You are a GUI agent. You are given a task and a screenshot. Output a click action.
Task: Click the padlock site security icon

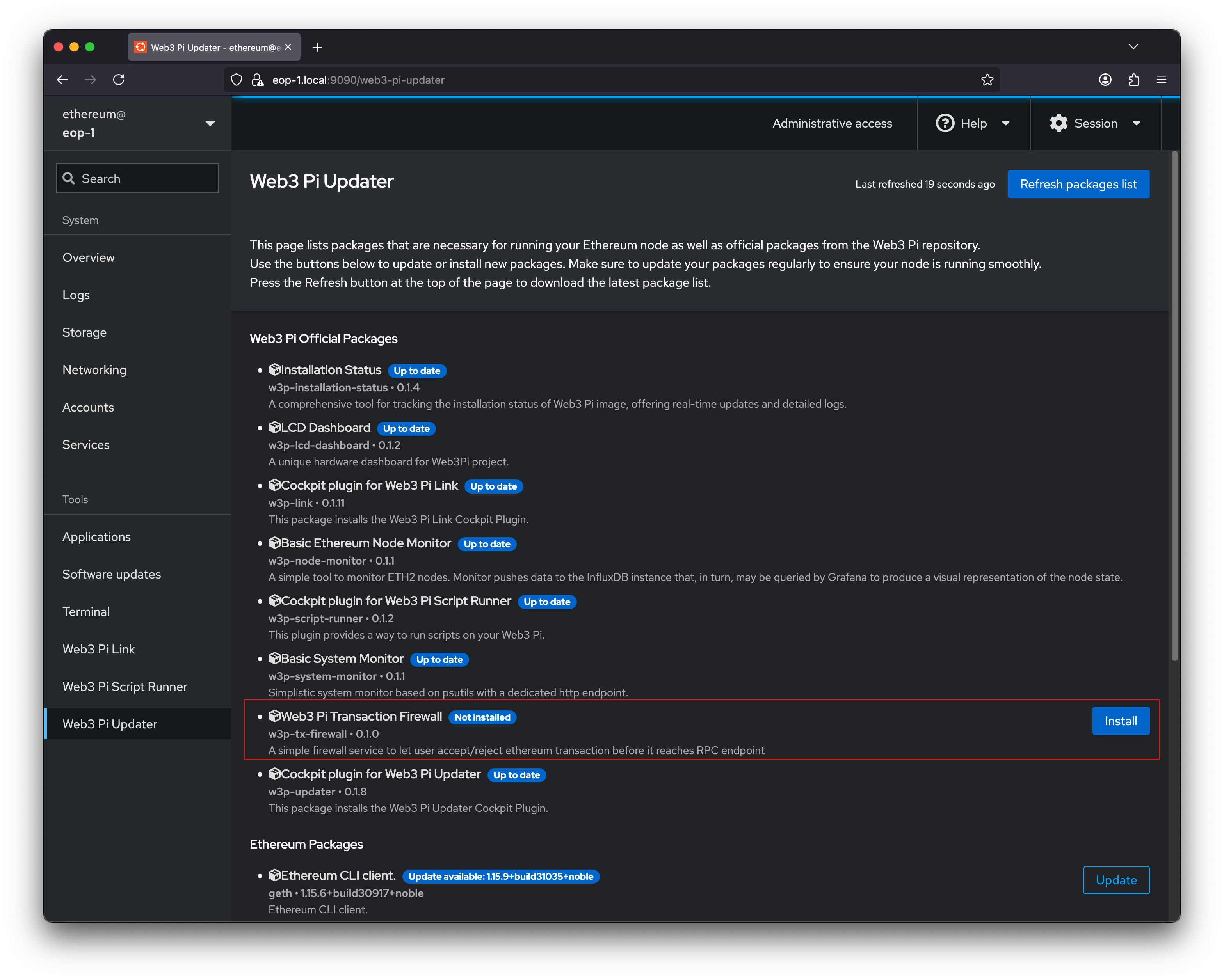pos(258,80)
